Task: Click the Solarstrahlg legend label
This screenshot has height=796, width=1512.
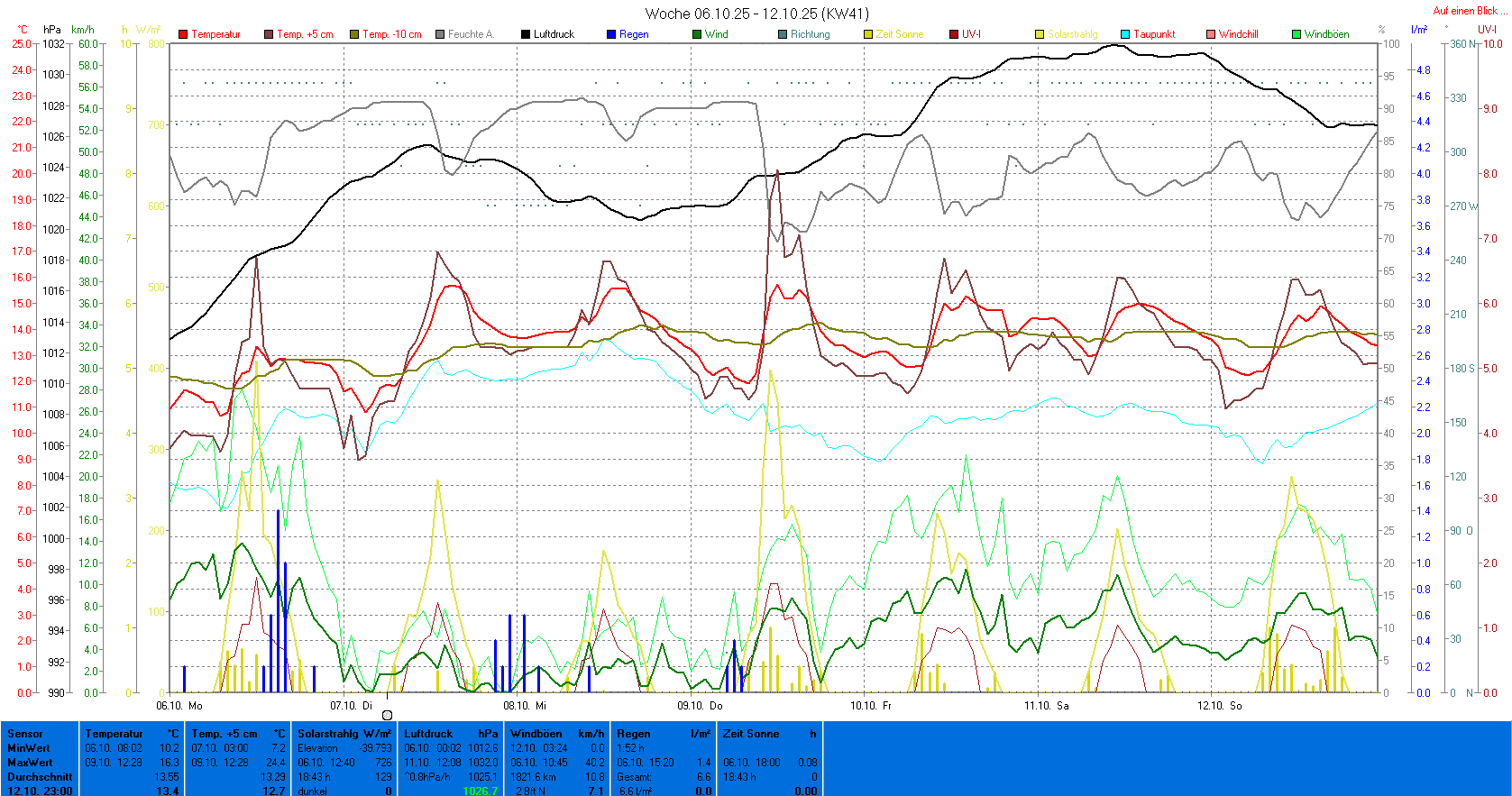Action: (1072, 34)
